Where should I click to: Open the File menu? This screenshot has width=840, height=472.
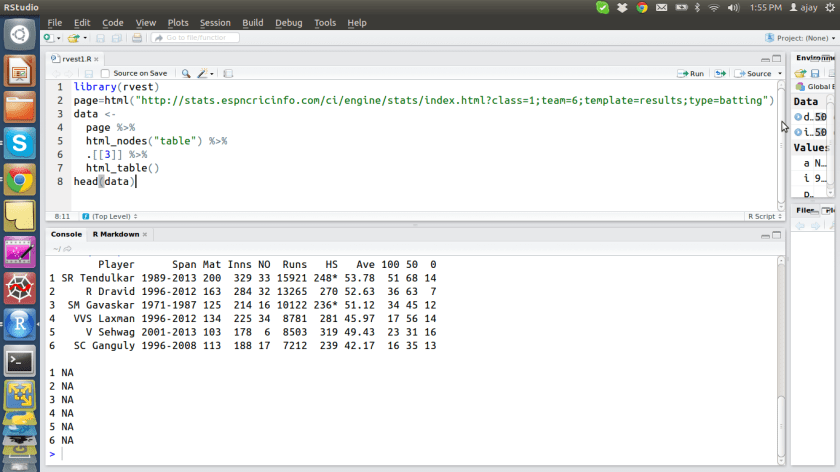(55, 23)
